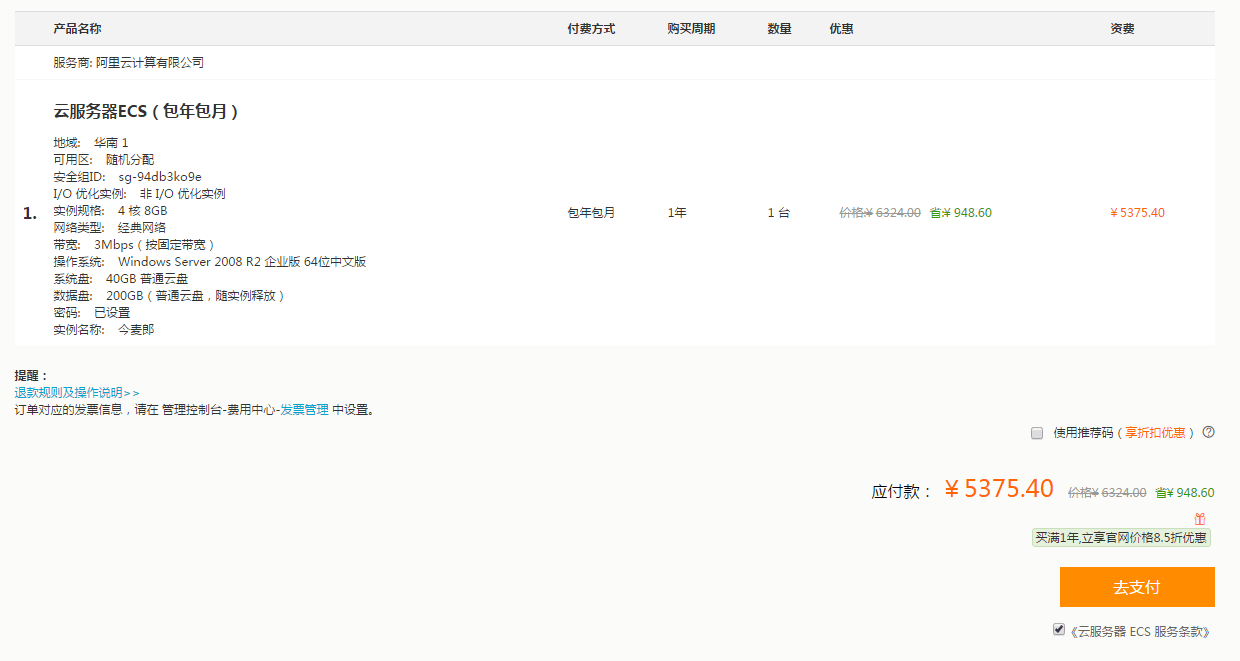The height and width of the screenshot is (661, 1240).
Task: Click the 享折扣优惠 link
Action: pos(1155,433)
